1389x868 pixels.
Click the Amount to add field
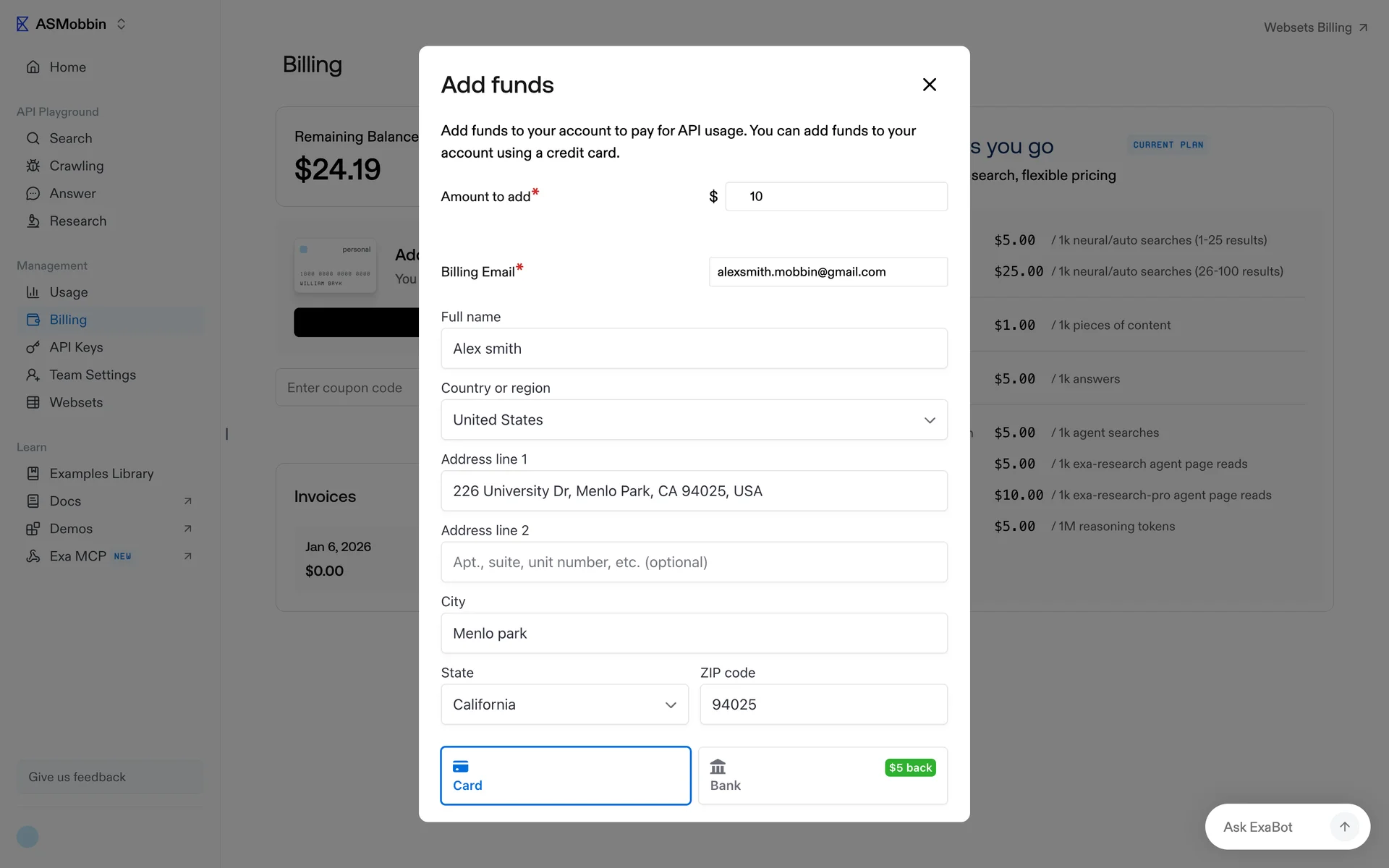[x=836, y=197]
